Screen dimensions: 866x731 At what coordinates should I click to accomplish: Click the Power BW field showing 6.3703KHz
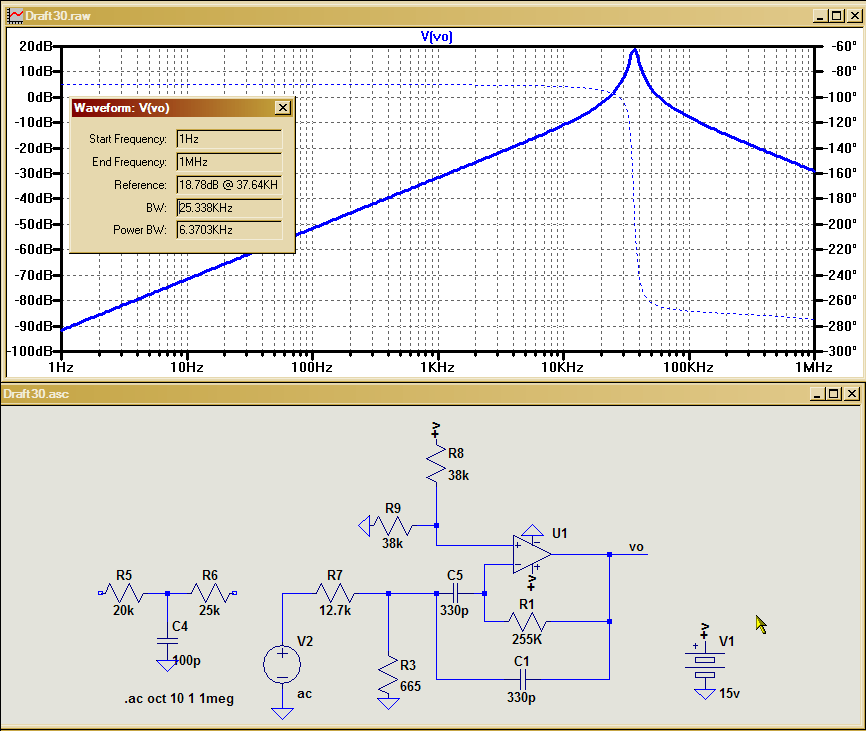[229, 230]
